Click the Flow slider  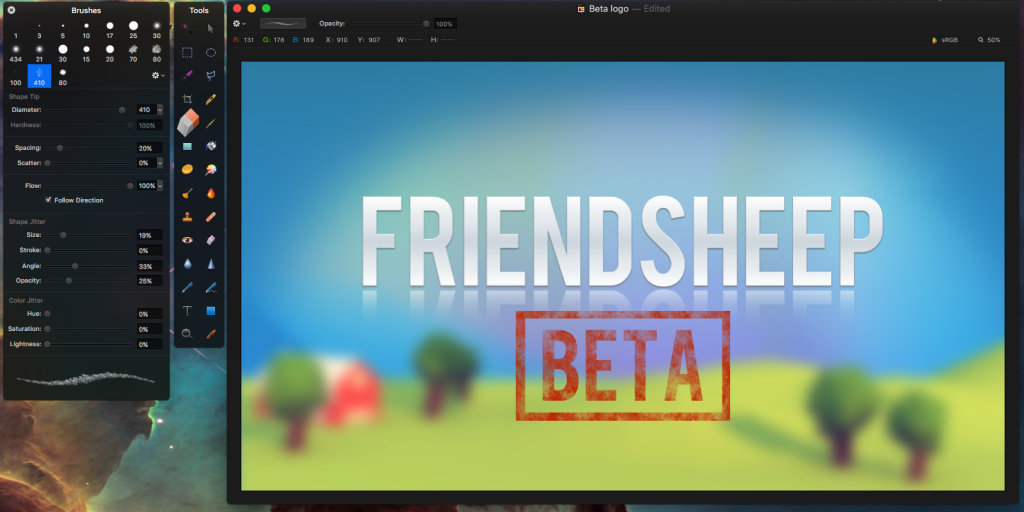point(89,186)
